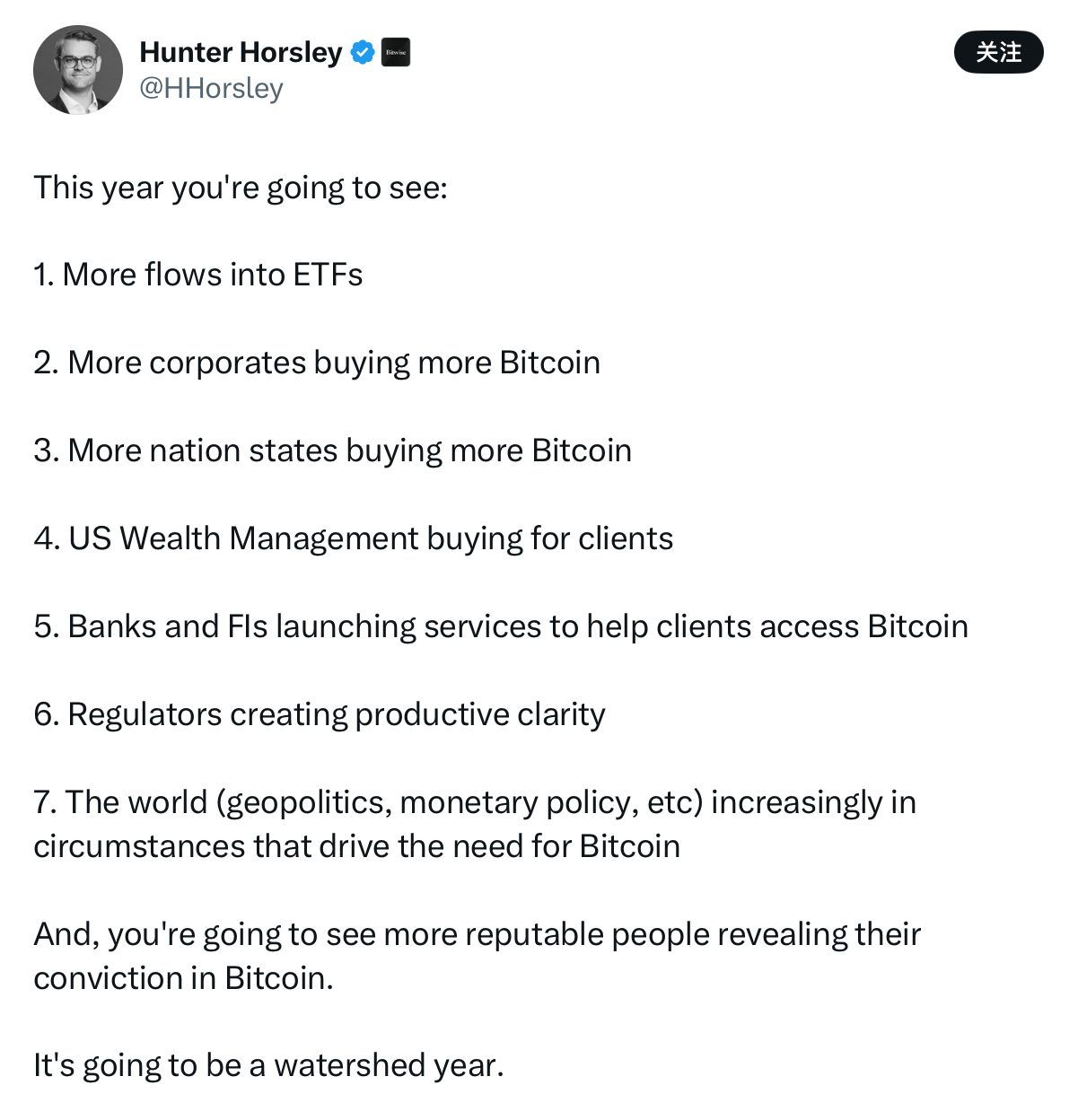Follow the account using the 关注 button

pos(998,52)
